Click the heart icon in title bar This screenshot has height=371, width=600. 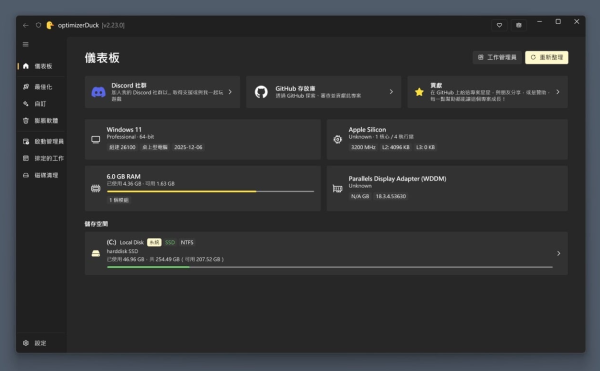tap(499, 25)
